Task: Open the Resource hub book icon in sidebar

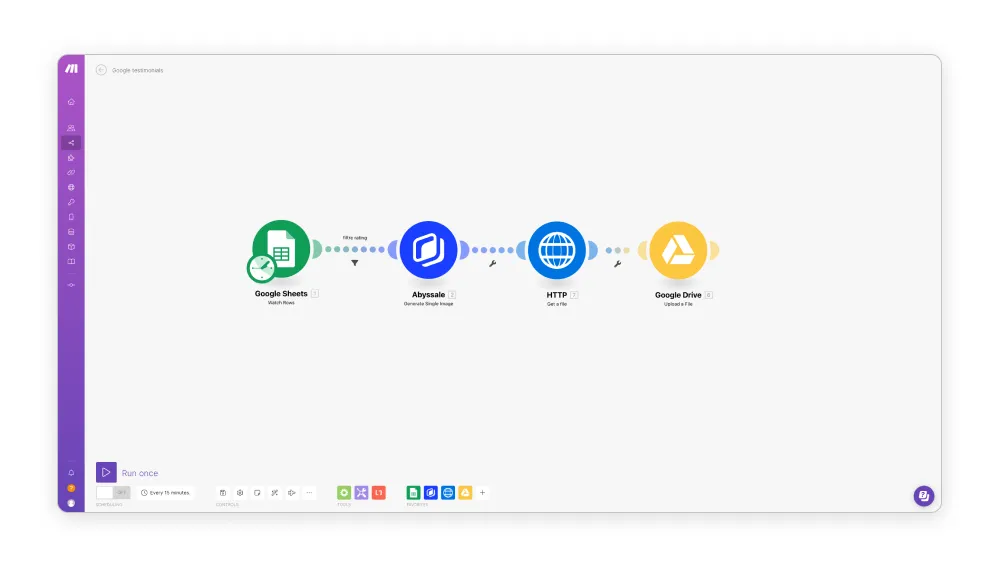Action: tap(71, 261)
